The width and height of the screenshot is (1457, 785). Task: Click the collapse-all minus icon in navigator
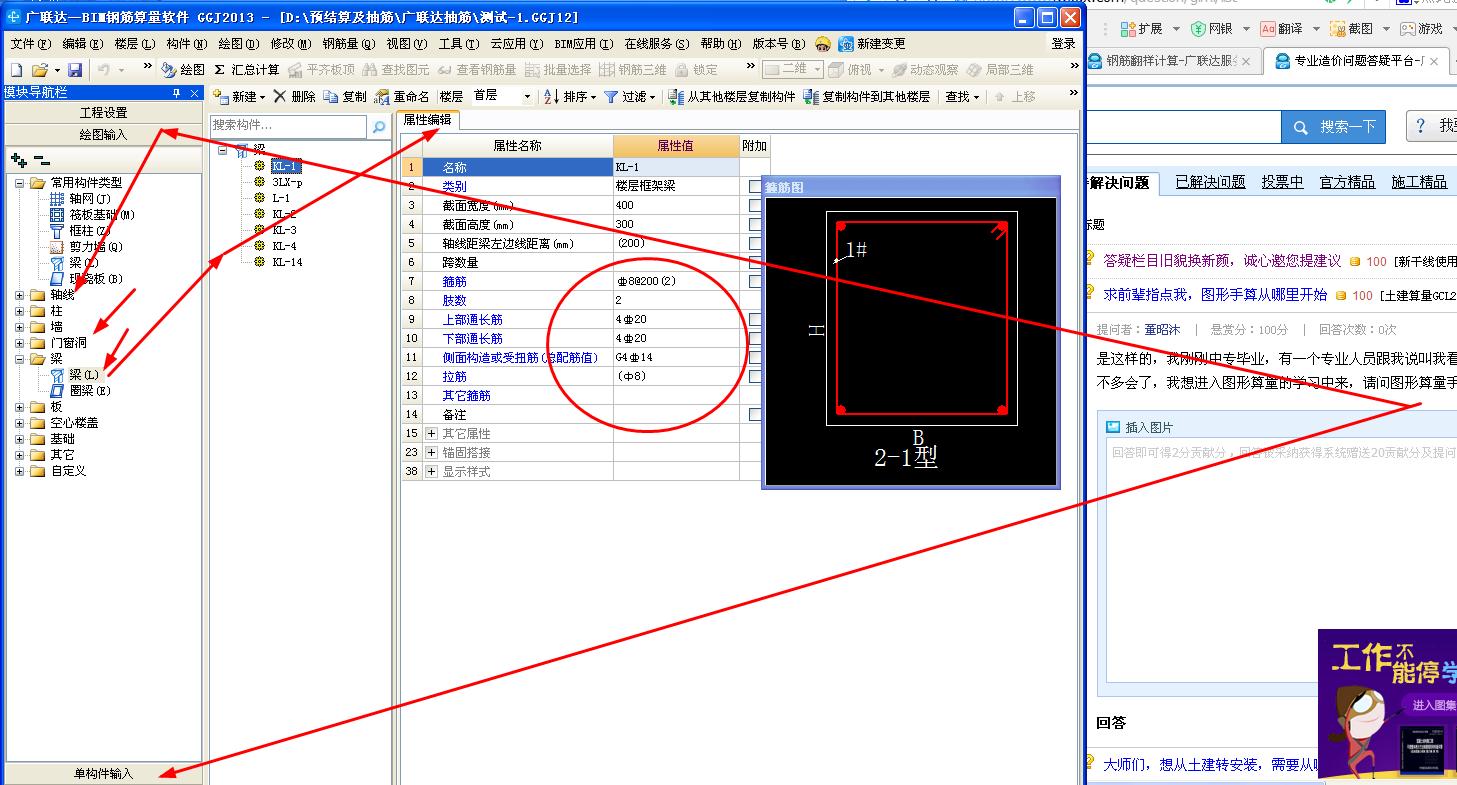click(x=41, y=160)
